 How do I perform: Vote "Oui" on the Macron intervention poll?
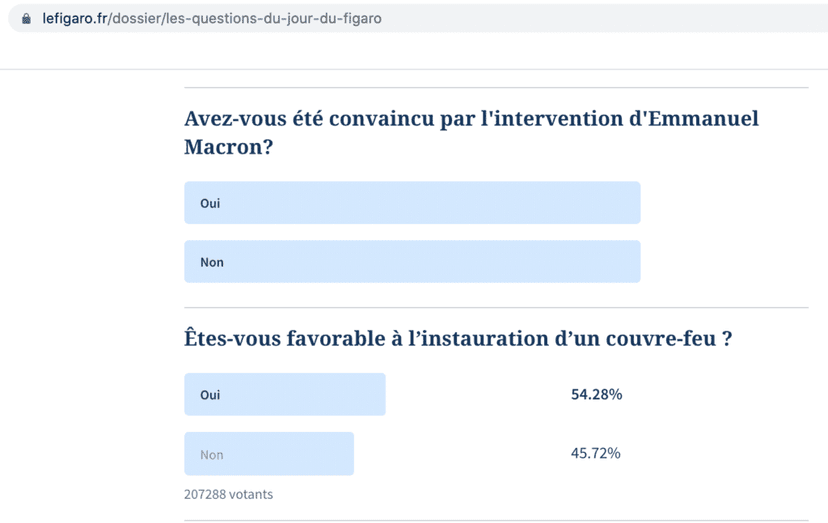pyautogui.click(x=411, y=203)
